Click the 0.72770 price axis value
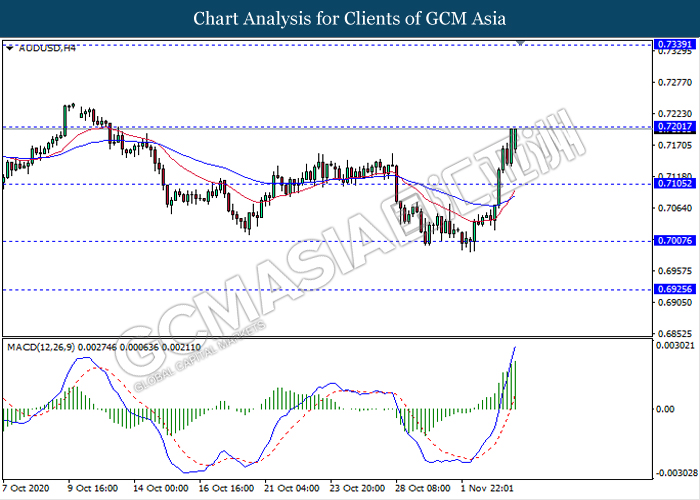This screenshot has height=500, width=700. pyautogui.click(x=675, y=83)
